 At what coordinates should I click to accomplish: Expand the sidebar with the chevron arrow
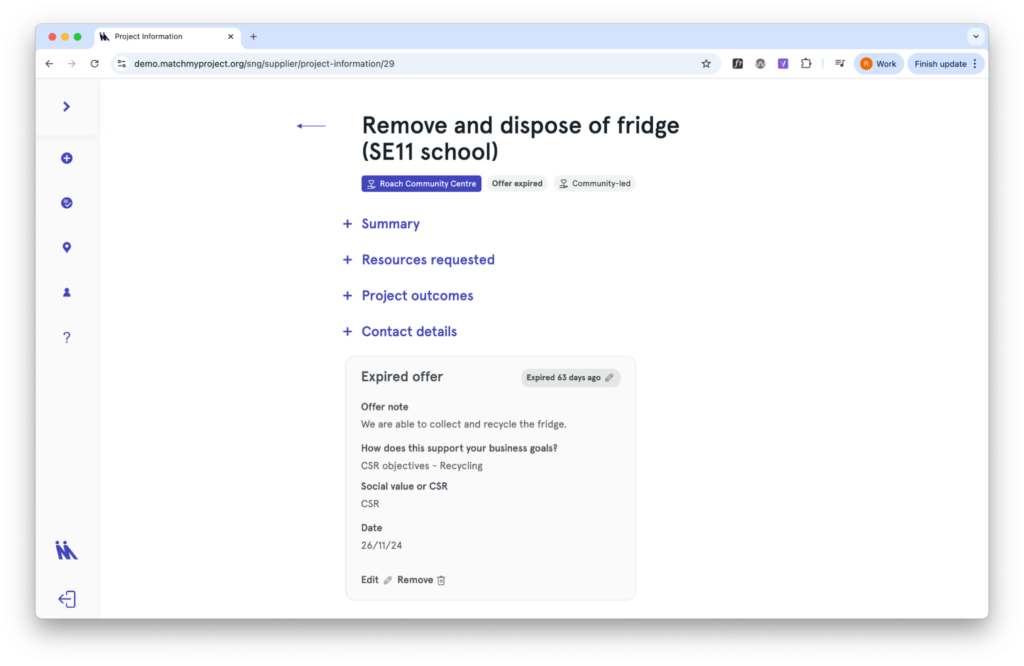67,107
